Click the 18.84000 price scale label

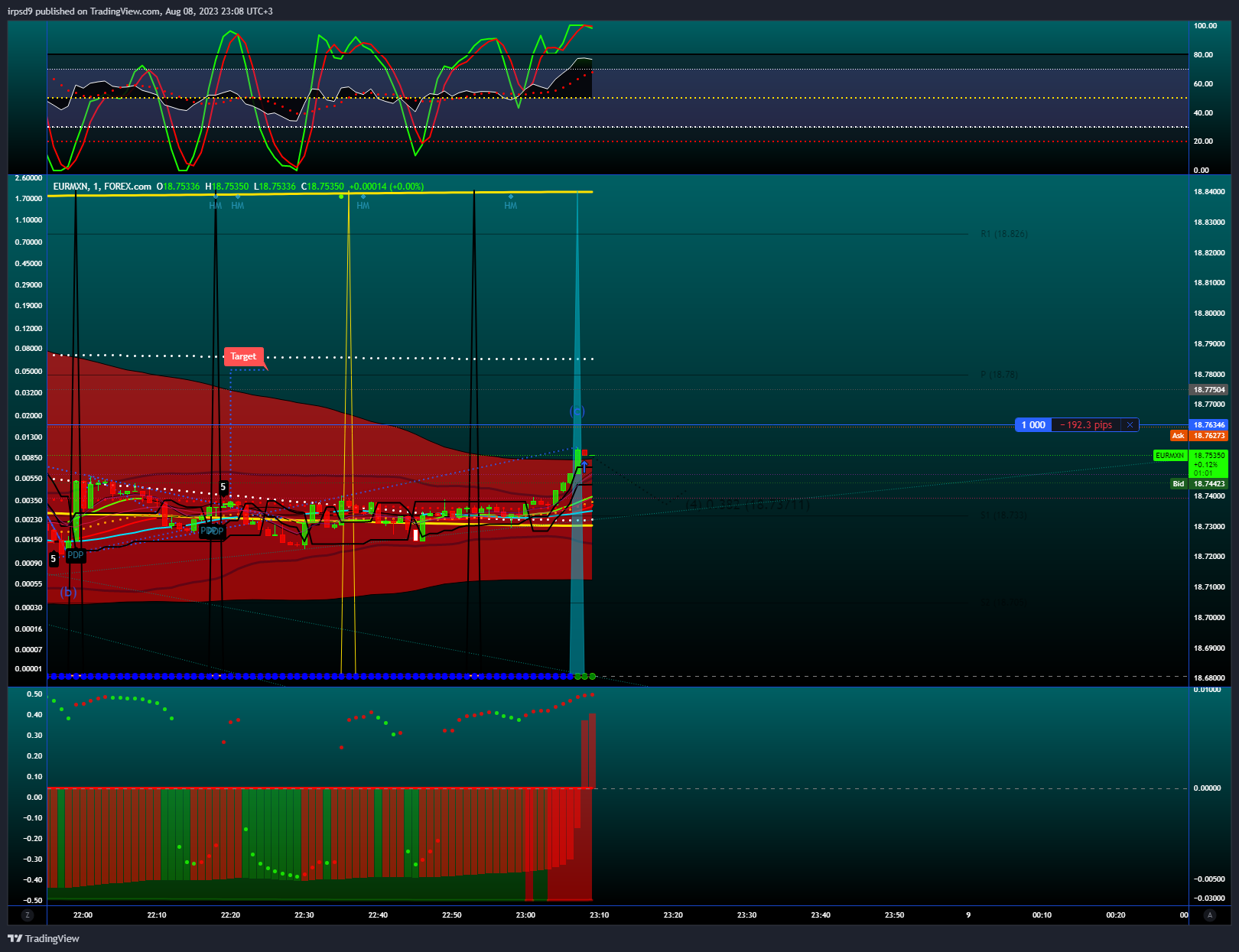pos(1209,192)
